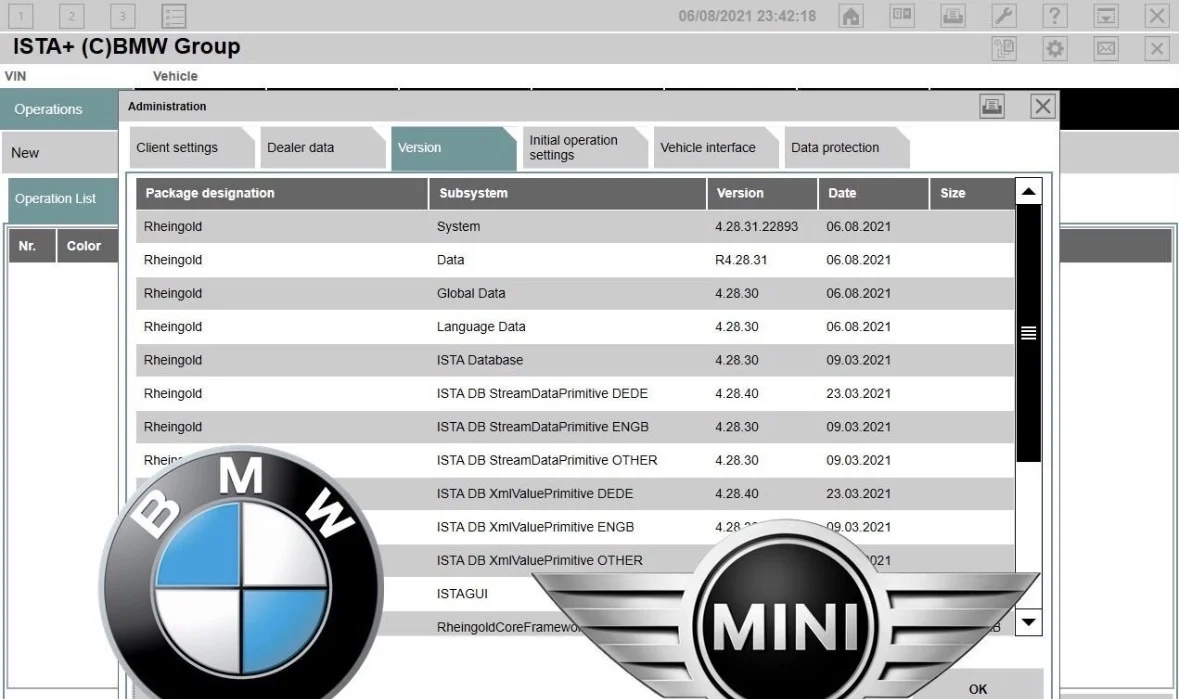The image size is (1179, 699).
Task: Select the Rheingold System row
Action: click(574, 226)
